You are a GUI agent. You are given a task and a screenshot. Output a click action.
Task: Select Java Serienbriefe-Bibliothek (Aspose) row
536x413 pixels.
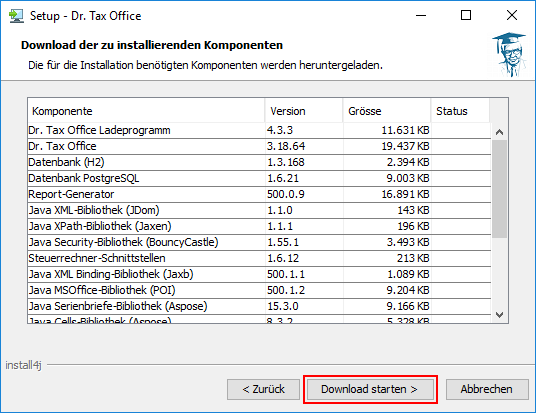(259, 306)
